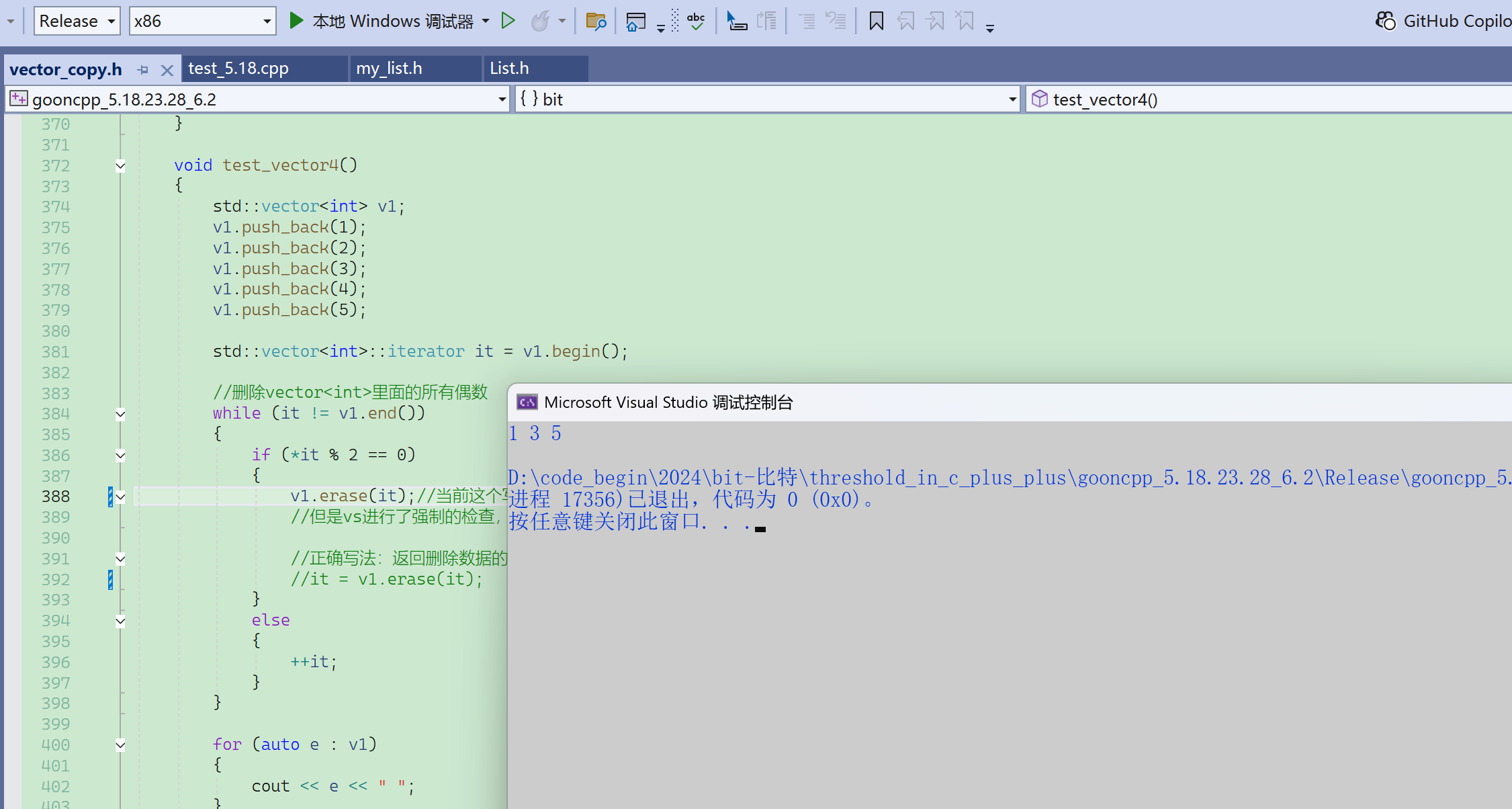Screen dimensions: 1512x809
Task: Open the x86 platform dropdown
Action: (x=267, y=22)
